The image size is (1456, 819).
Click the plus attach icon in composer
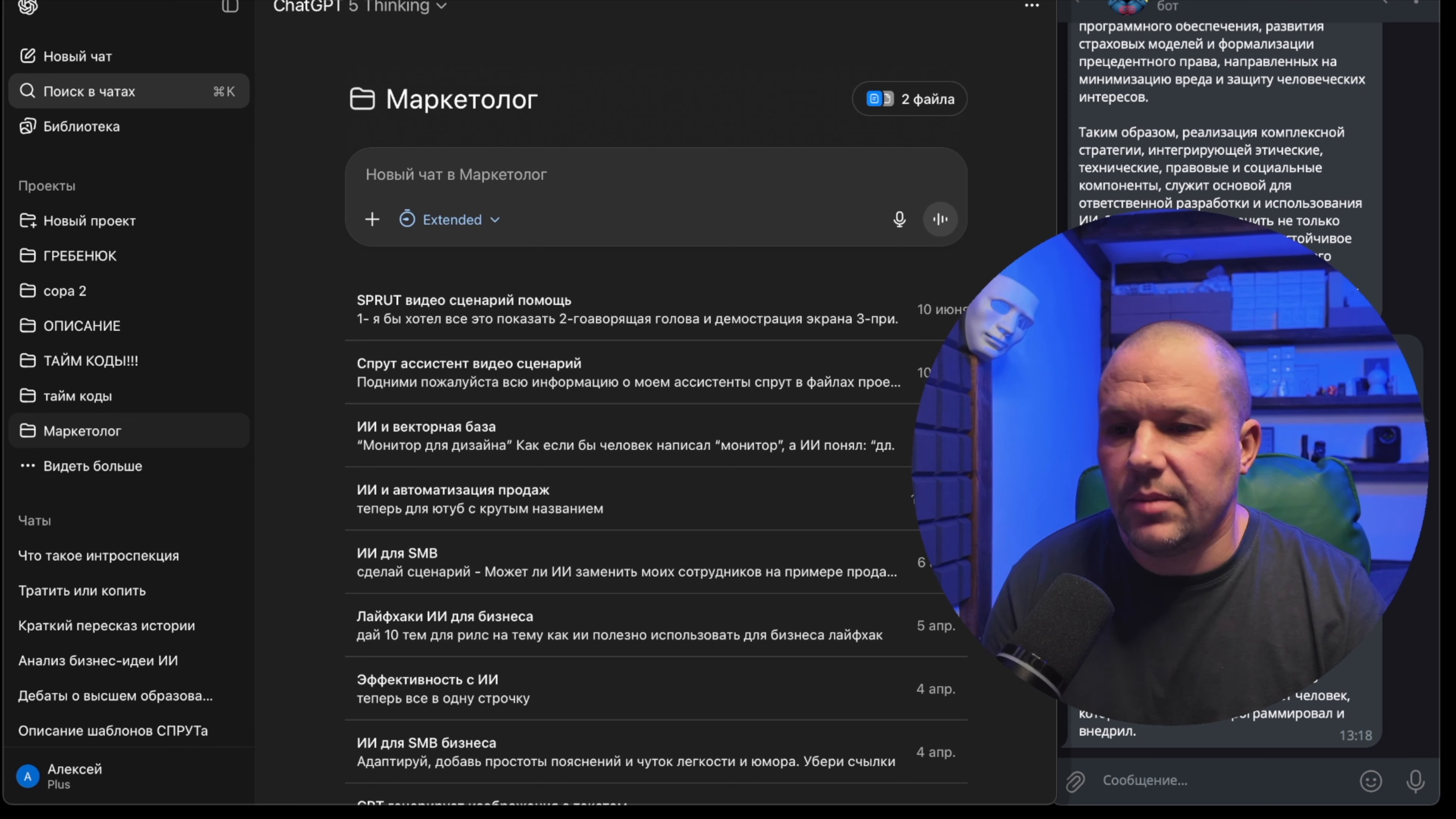[x=372, y=219]
